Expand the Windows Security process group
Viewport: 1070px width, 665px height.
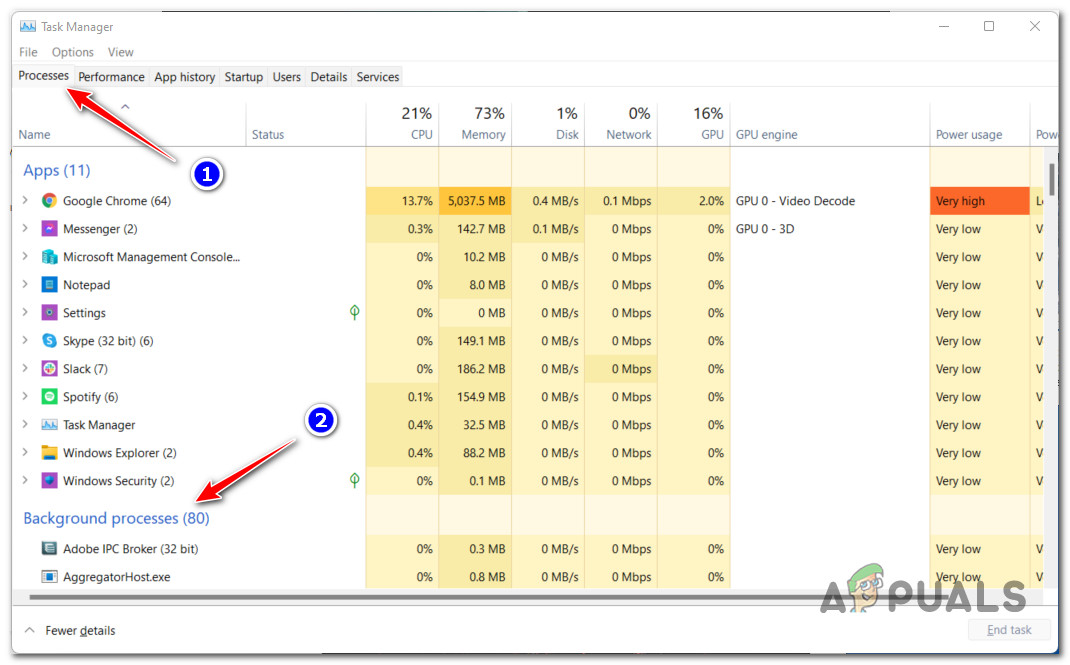(25, 479)
